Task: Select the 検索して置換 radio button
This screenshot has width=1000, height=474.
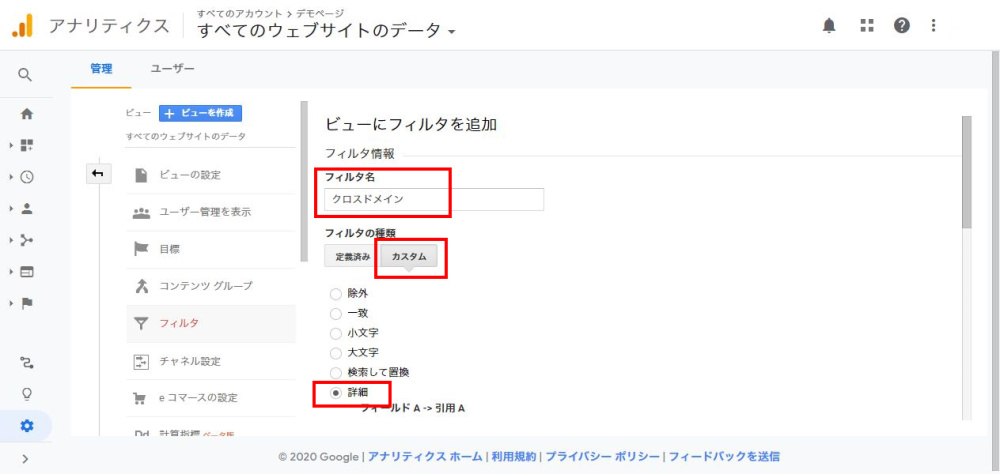Action: pos(335,372)
